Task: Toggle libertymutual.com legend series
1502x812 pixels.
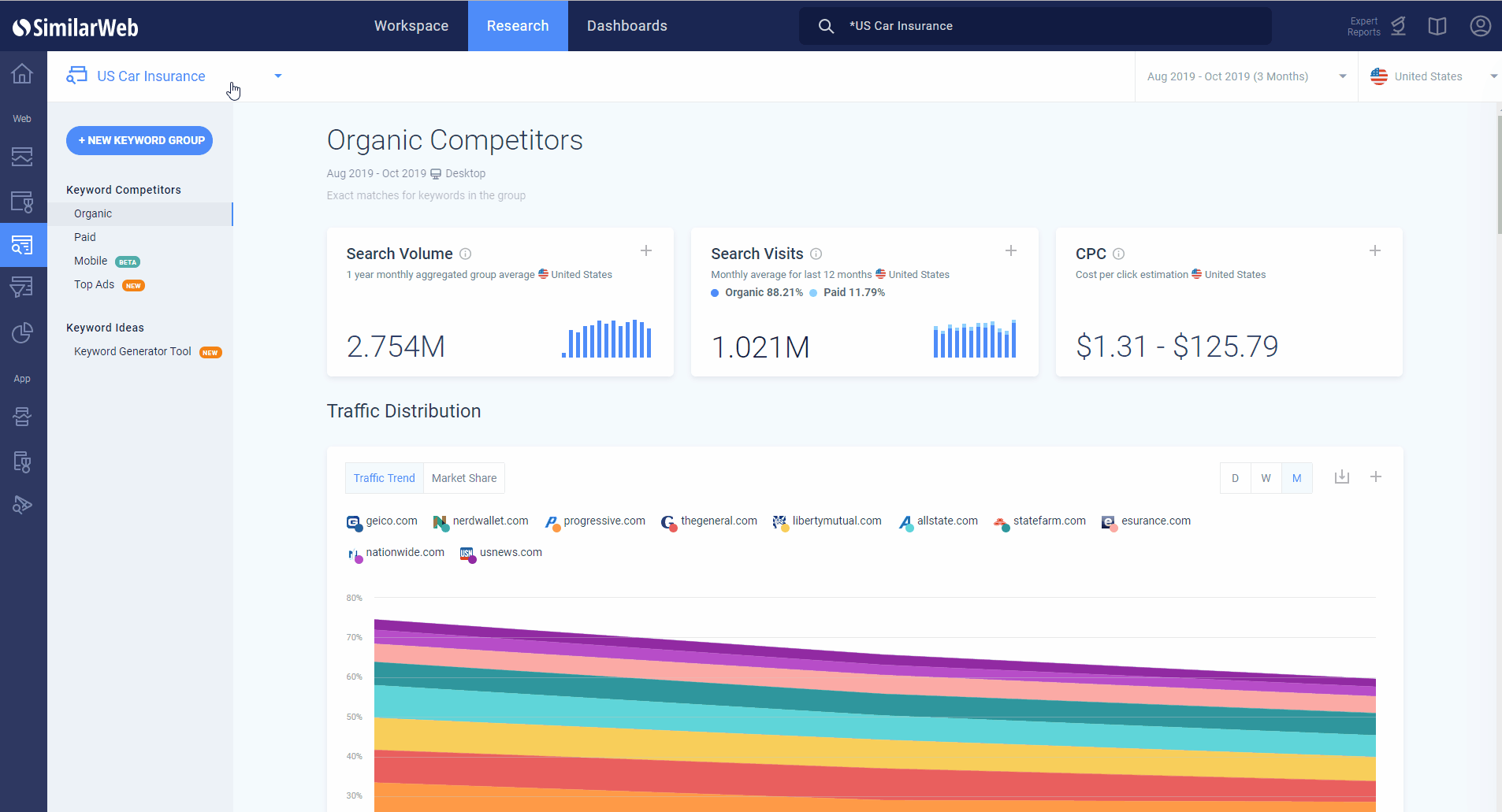Action: [x=827, y=521]
